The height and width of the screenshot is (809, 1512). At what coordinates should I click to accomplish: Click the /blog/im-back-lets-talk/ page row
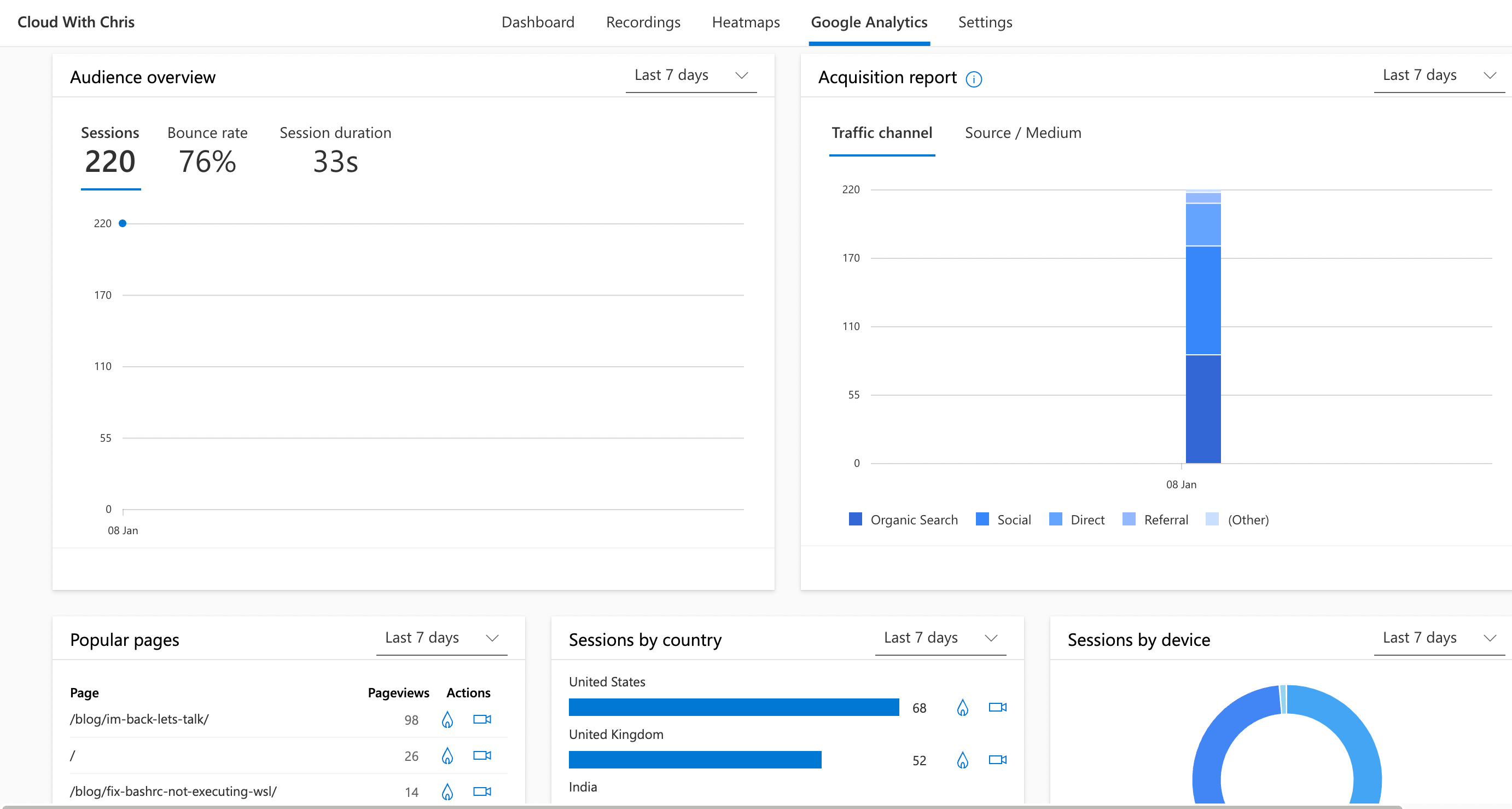pos(288,720)
